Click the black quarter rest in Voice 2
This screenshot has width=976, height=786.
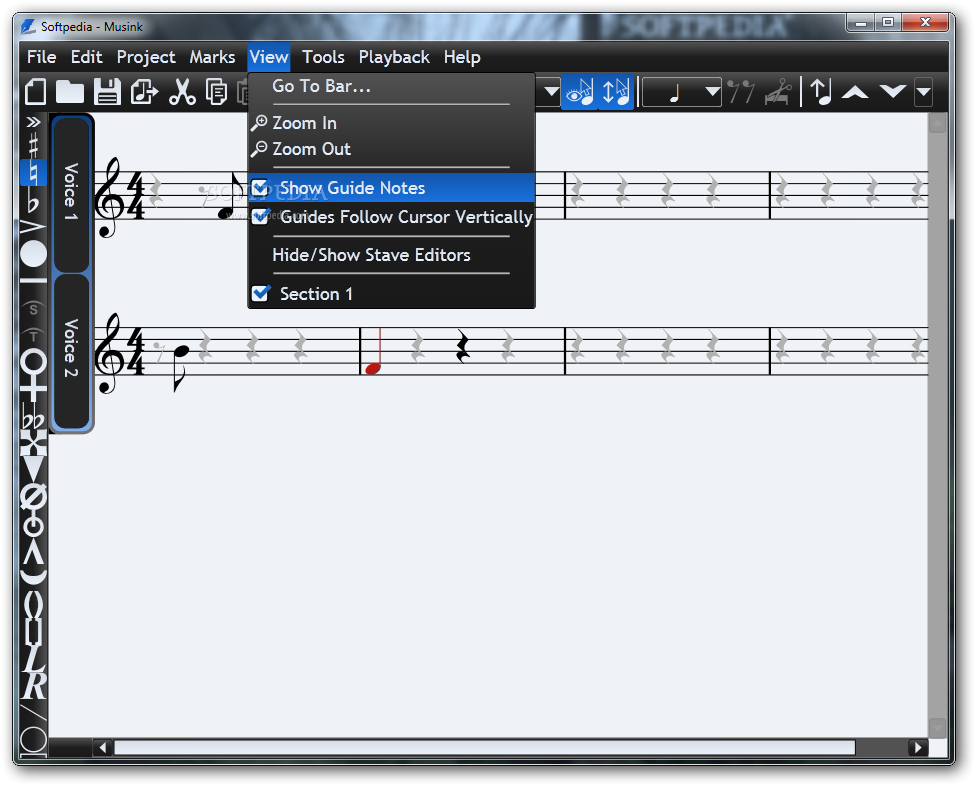[462, 346]
